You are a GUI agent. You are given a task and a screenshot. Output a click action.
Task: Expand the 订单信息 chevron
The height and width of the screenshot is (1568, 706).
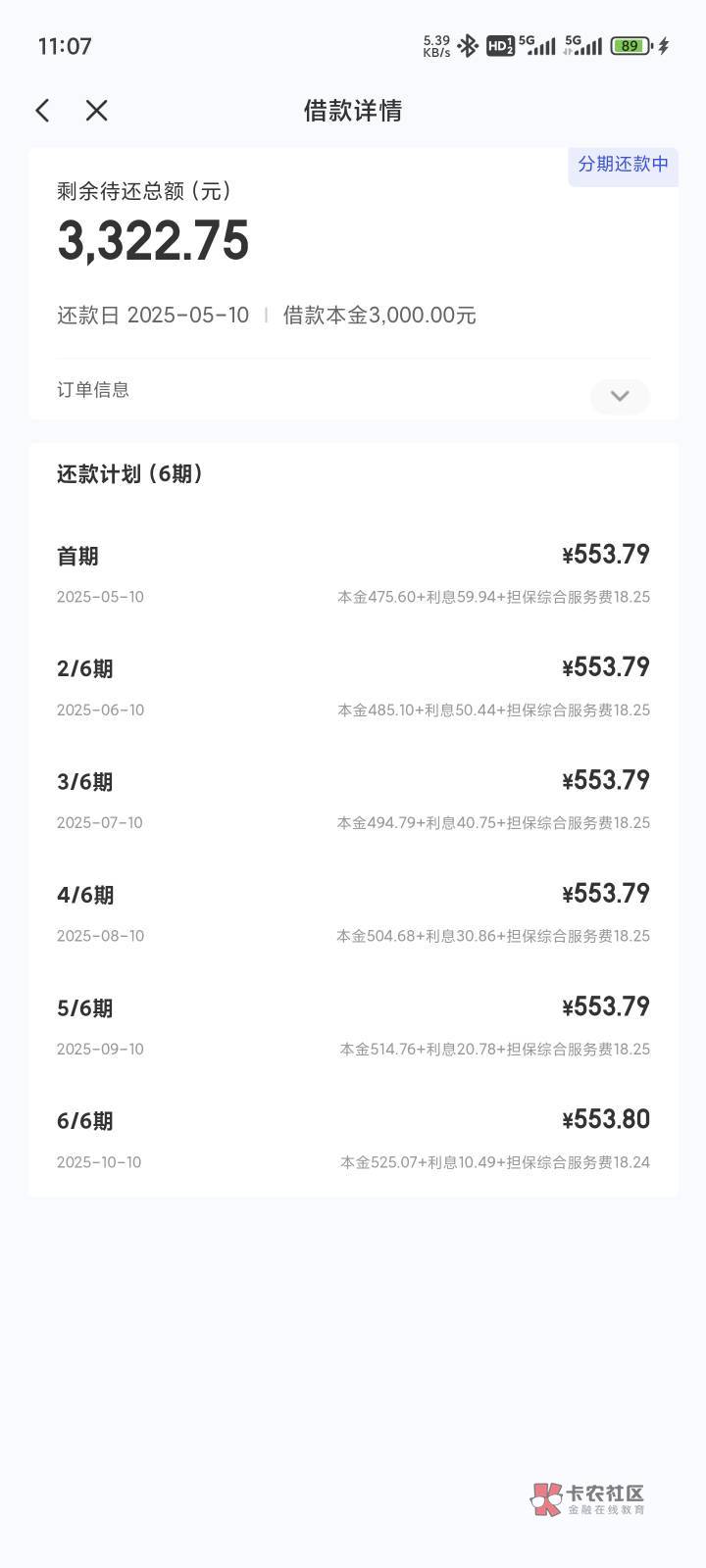click(620, 396)
